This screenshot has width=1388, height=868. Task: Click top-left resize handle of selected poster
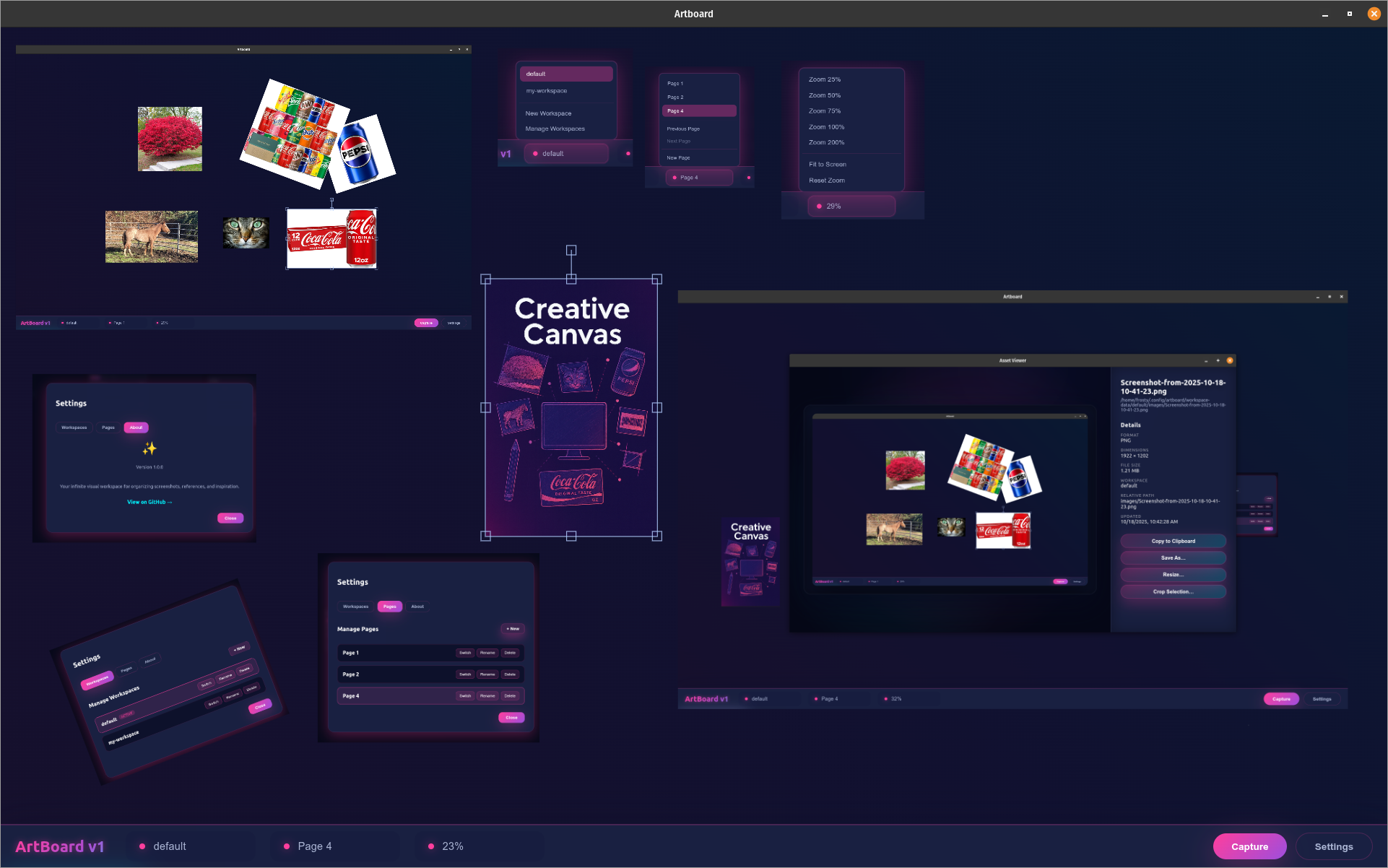[486, 279]
